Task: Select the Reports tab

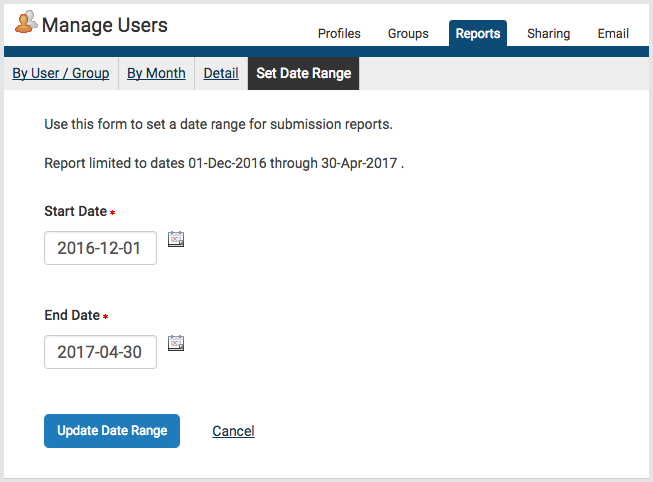Action: pos(478,33)
